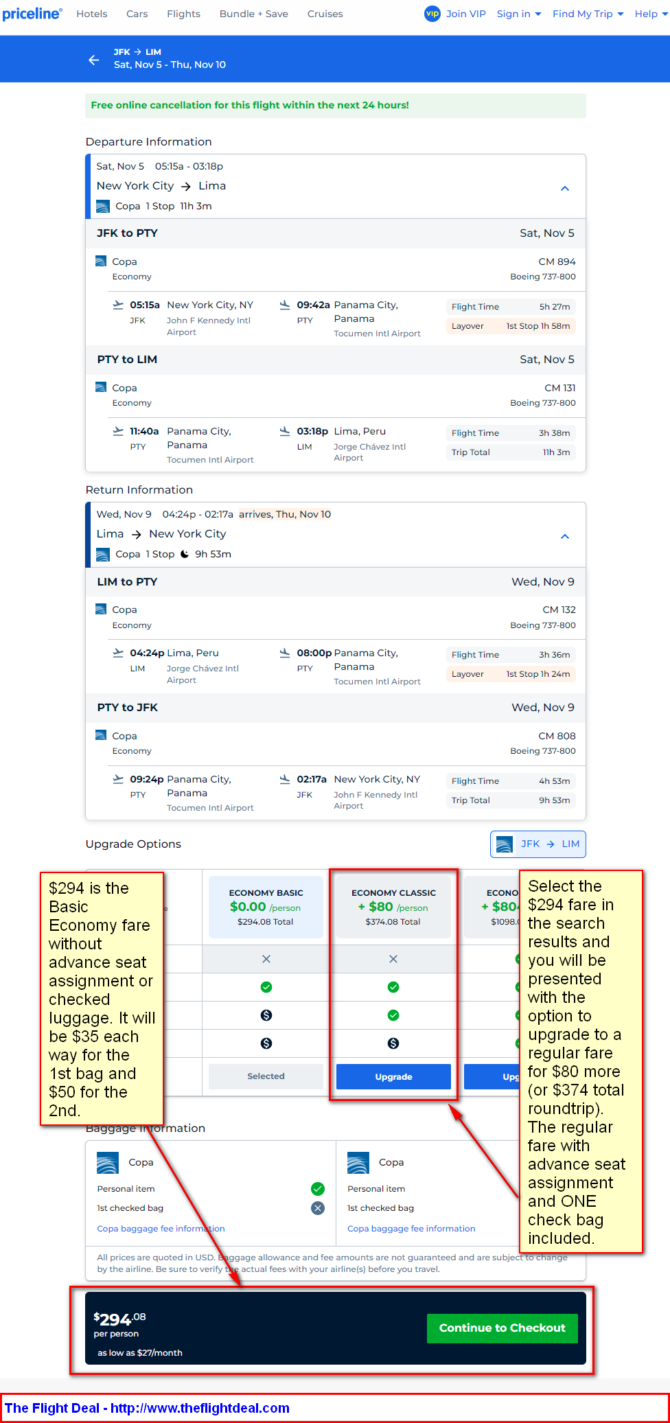This screenshot has height=1423, width=670.
Task: Click flight number CM 132
Action: click(559, 610)
